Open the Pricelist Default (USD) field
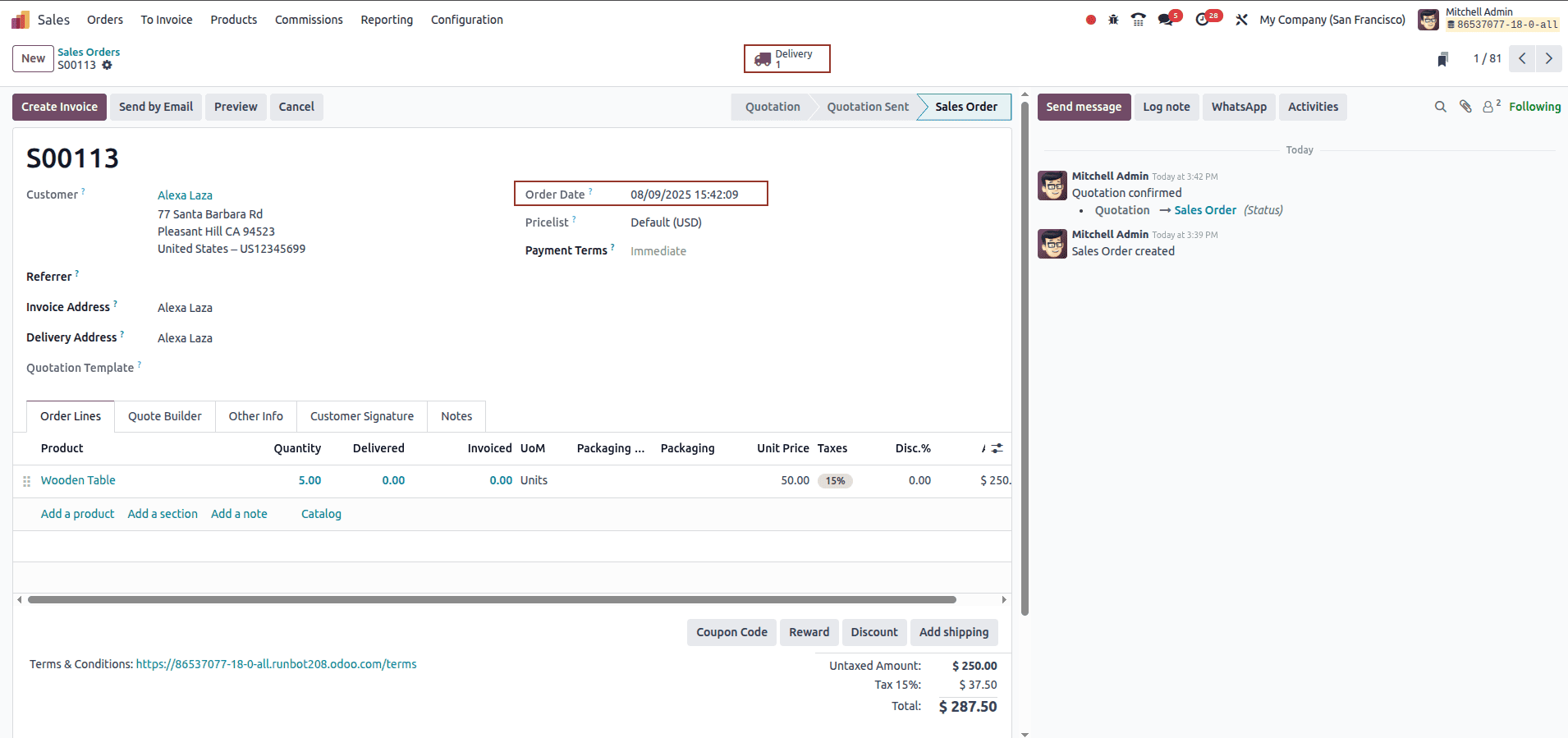 [666, 222]
